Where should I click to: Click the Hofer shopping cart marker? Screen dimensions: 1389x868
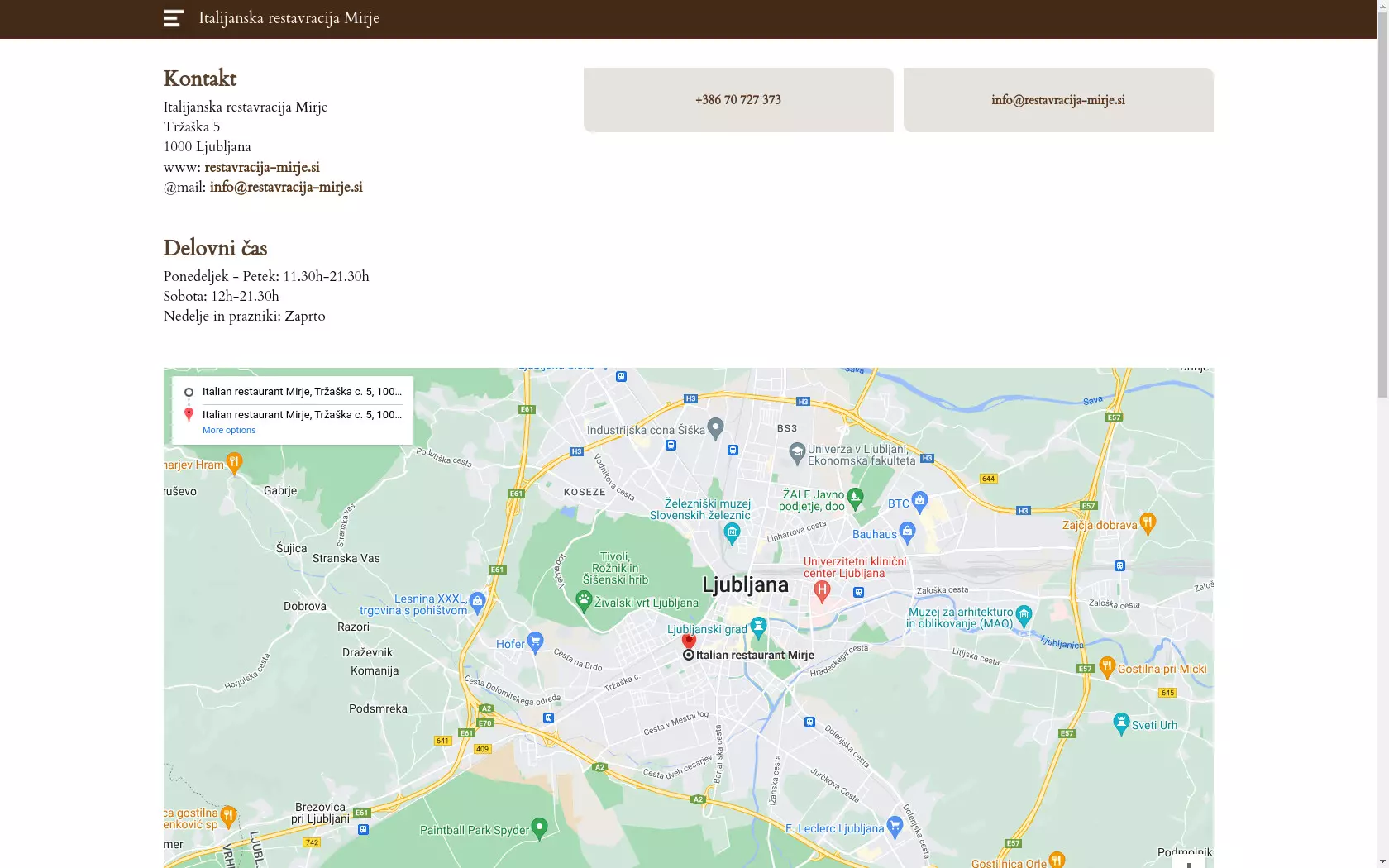pos(536,642)
